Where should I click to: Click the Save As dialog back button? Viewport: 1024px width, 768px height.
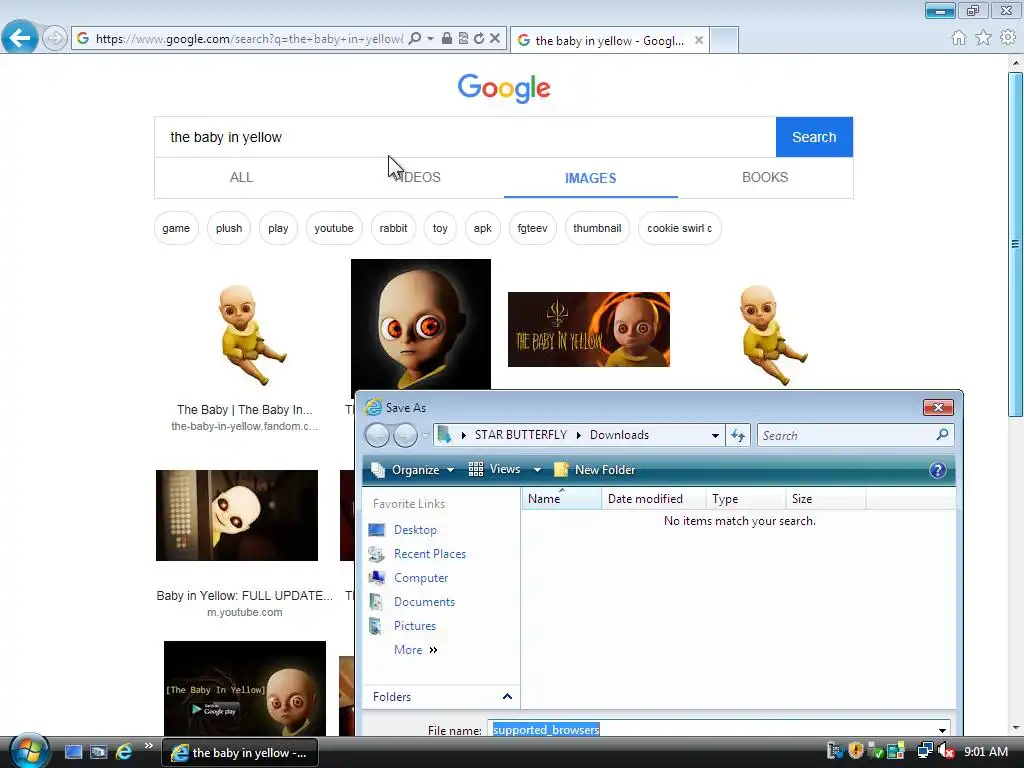click(x=377, y=435)
